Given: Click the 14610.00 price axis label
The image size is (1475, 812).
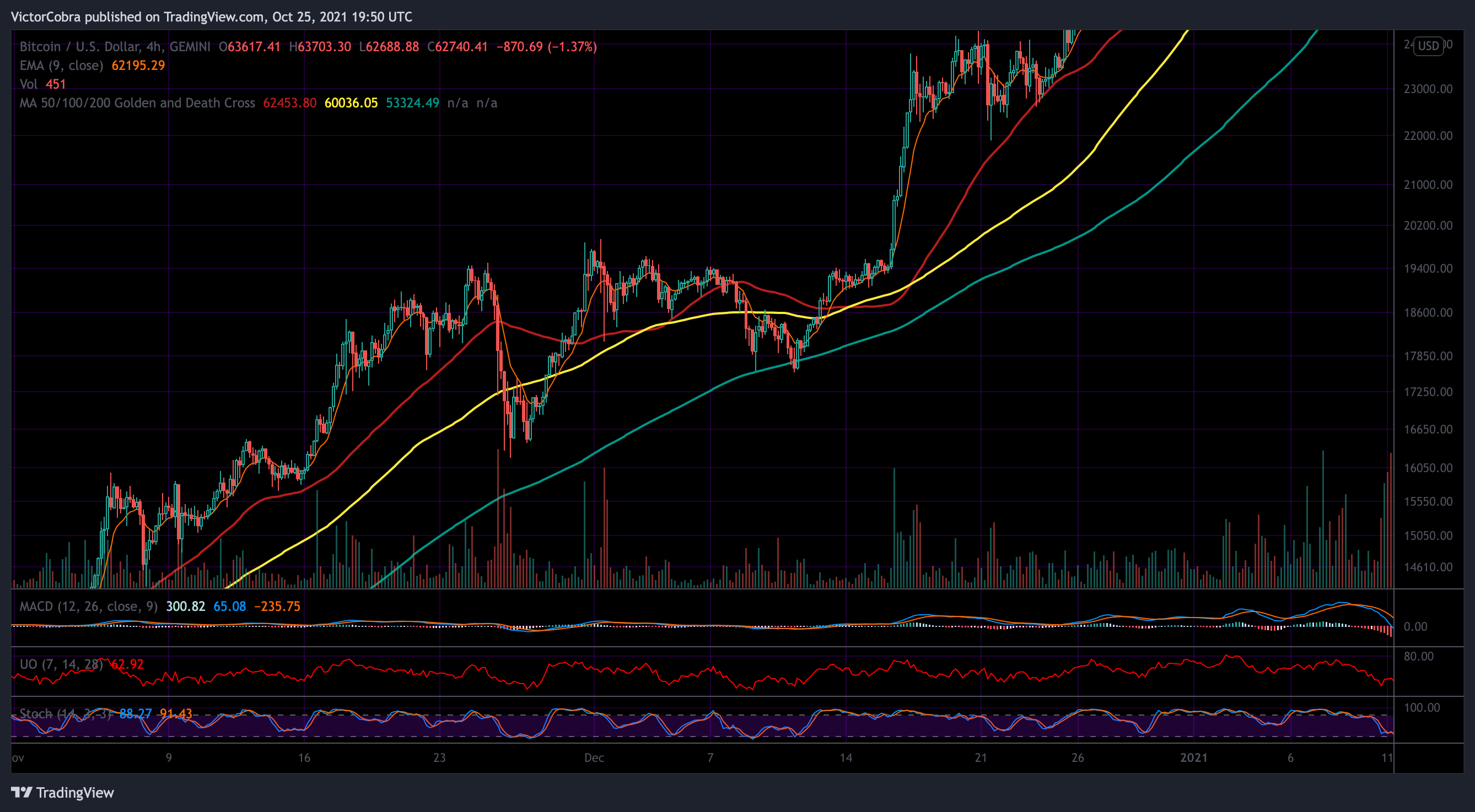Looking at the screenshot, I should [1428, 567].
